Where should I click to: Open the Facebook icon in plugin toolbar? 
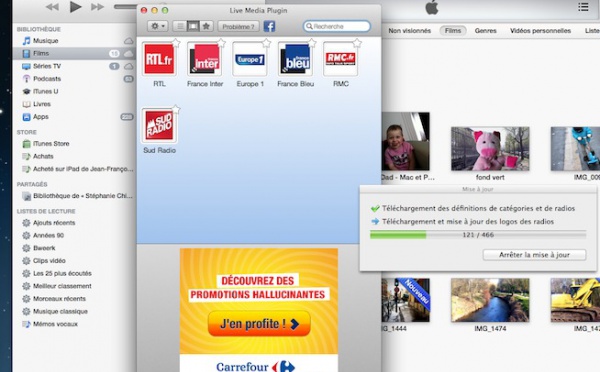(269, 26)
